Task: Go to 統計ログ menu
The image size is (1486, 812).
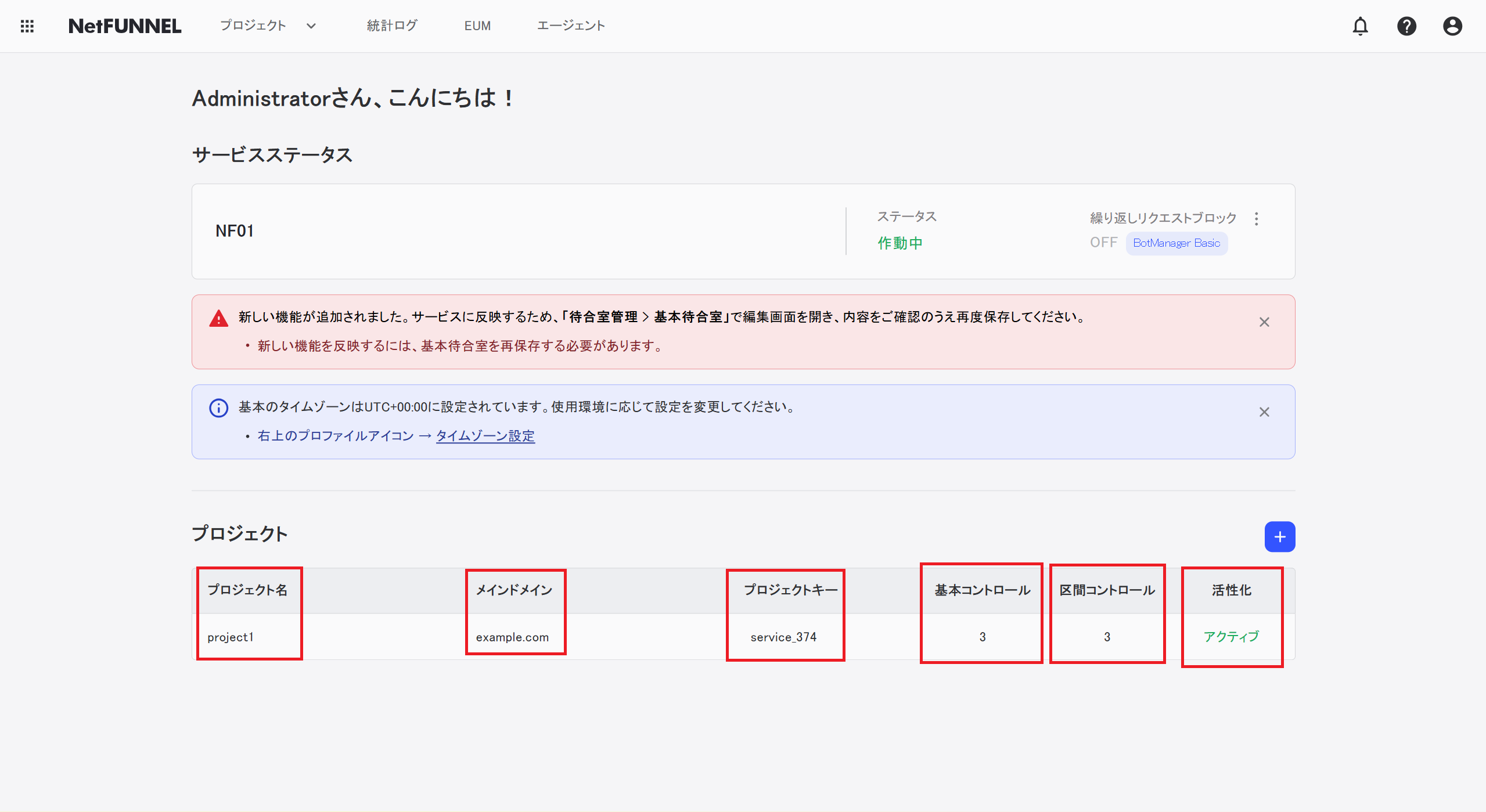Action: 392,26
